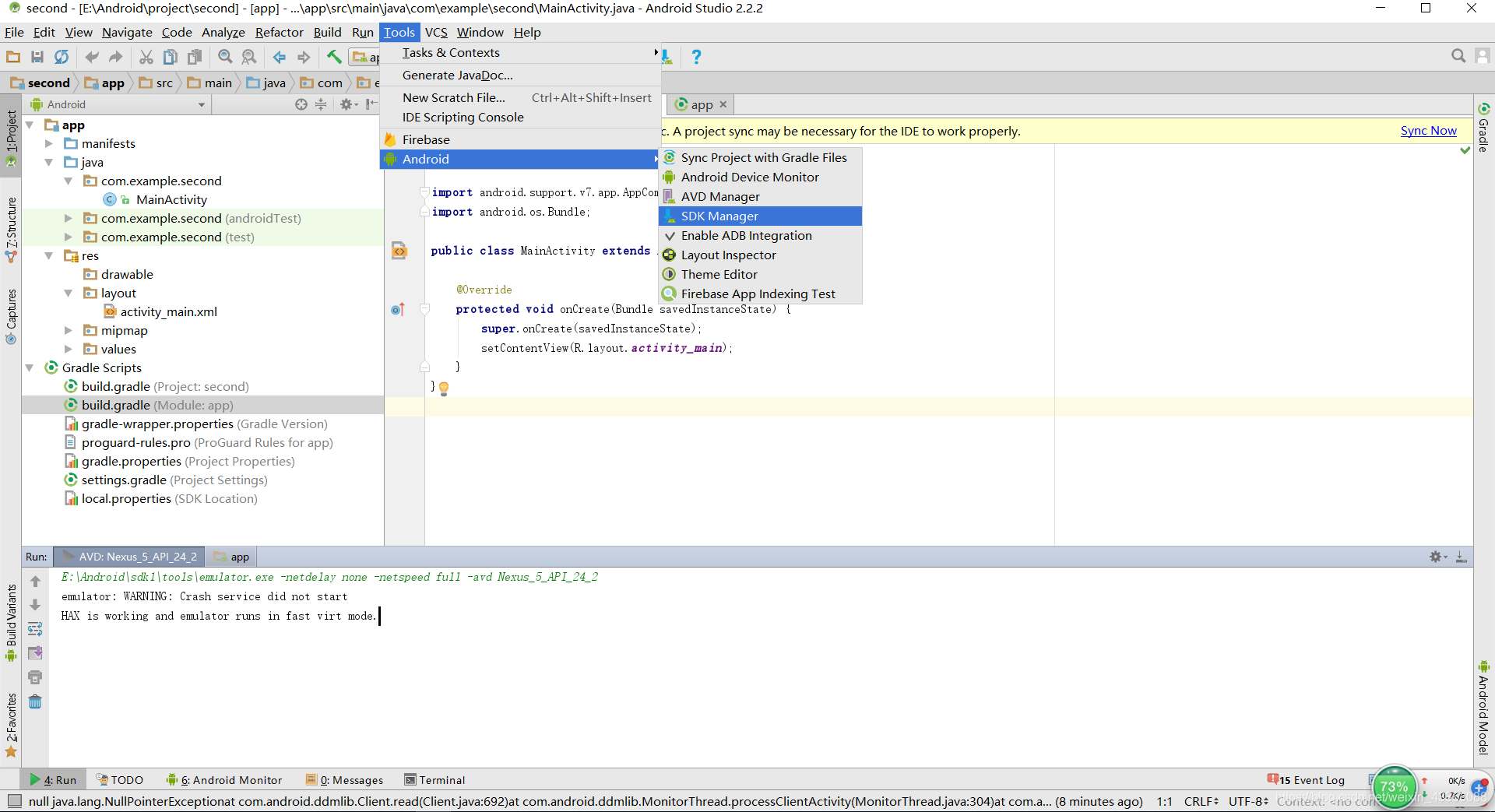Hide the Project panel with the hide icon
The width and height of the screenshot is (1495, 812).
pyautogui.click(x=372, y=104)
